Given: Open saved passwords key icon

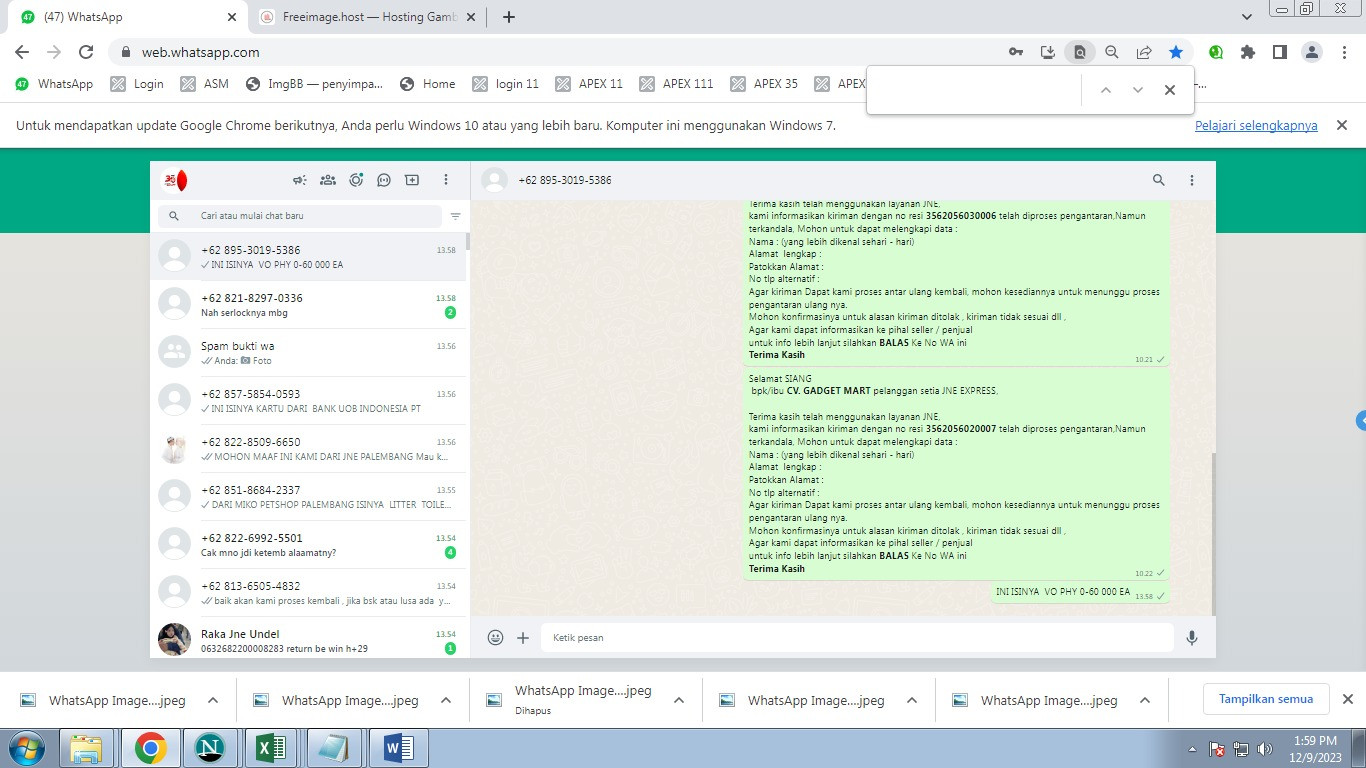Looking at the screenshot, I should (1016, 52).
